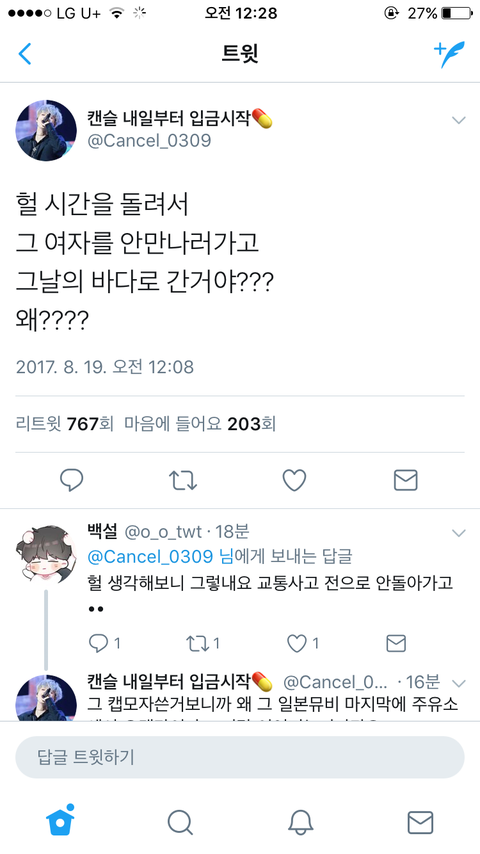Image resolution: width=480 pixels, height=854 pixels.
Task: Tap the 답글 트윗하기 reply field
Action: [x=240, y=757]
